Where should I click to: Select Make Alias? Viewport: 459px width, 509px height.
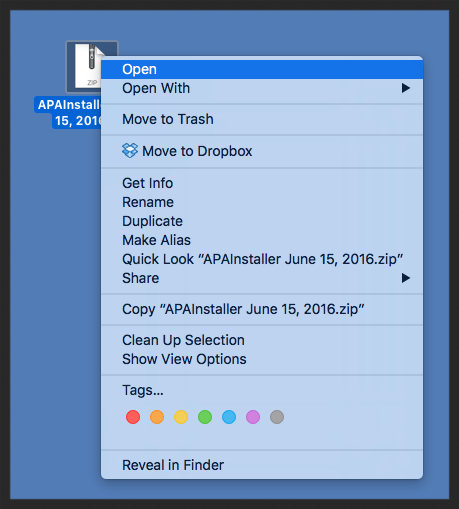tap(262, 240)
